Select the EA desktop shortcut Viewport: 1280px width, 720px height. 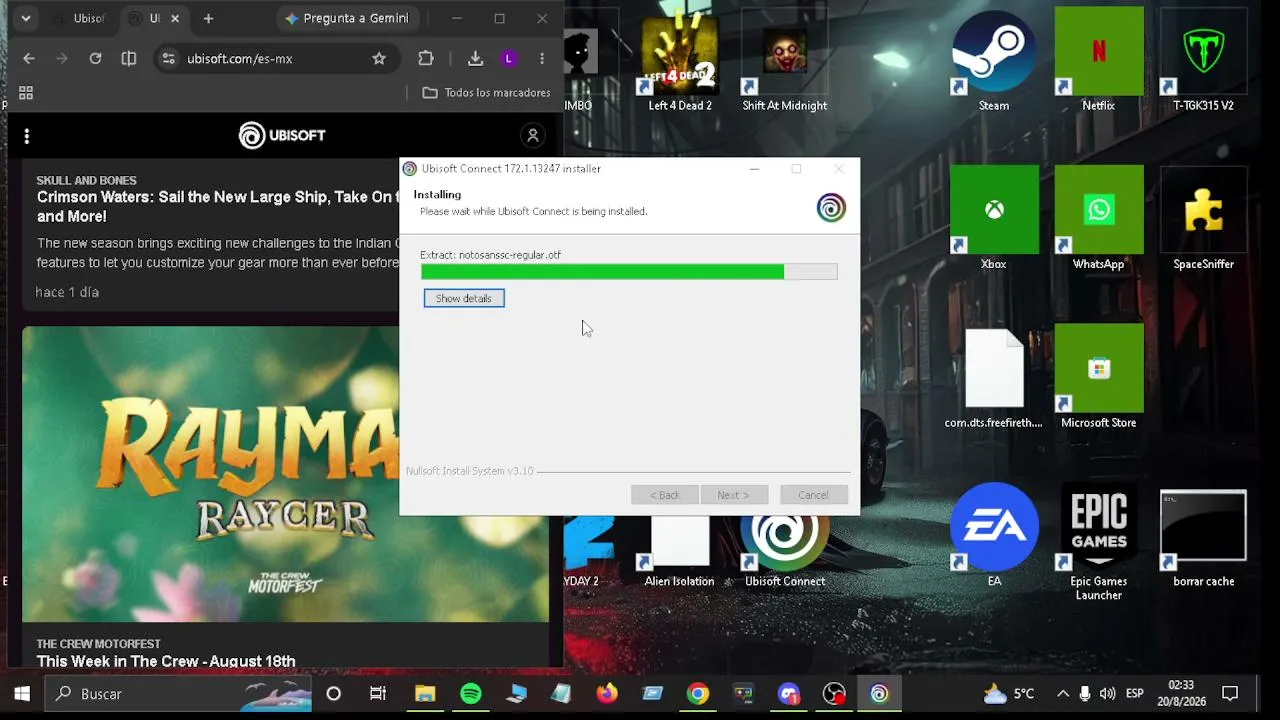pos(994,535)
